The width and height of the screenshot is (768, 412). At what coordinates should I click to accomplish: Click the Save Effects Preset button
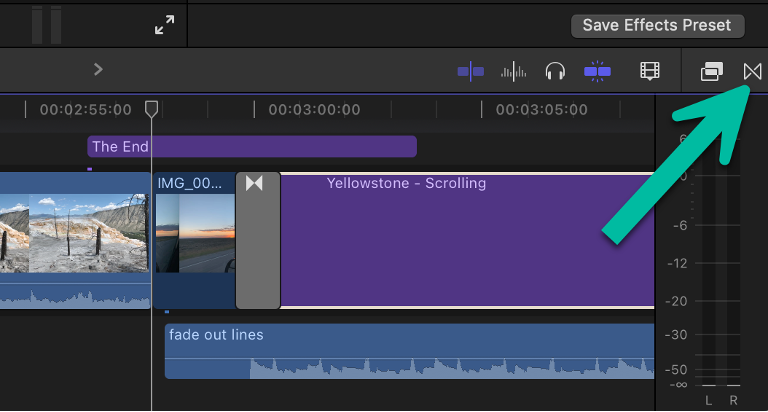pos(657,25)
